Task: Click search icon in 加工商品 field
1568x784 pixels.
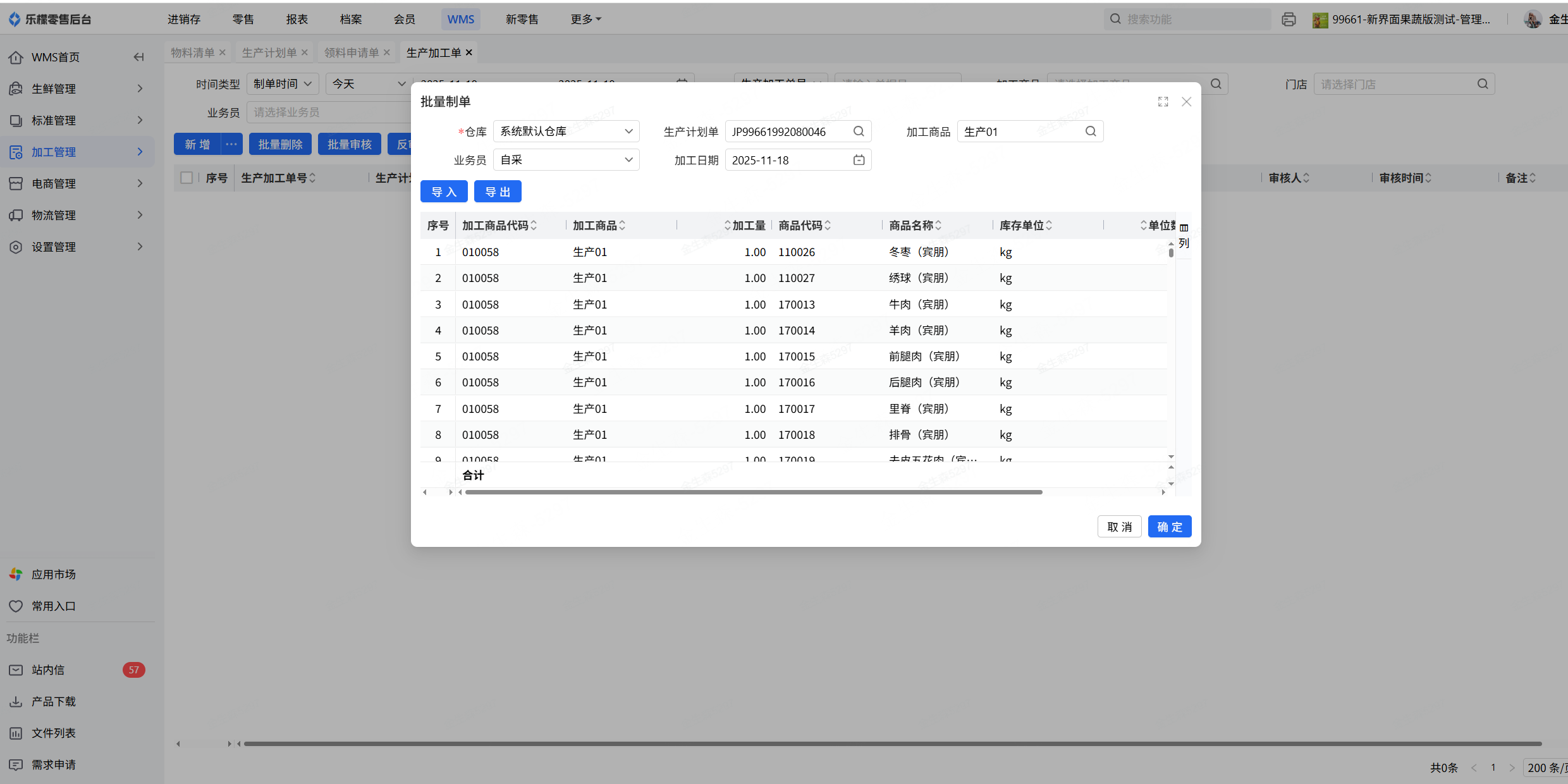Action: coord(1090,132)
